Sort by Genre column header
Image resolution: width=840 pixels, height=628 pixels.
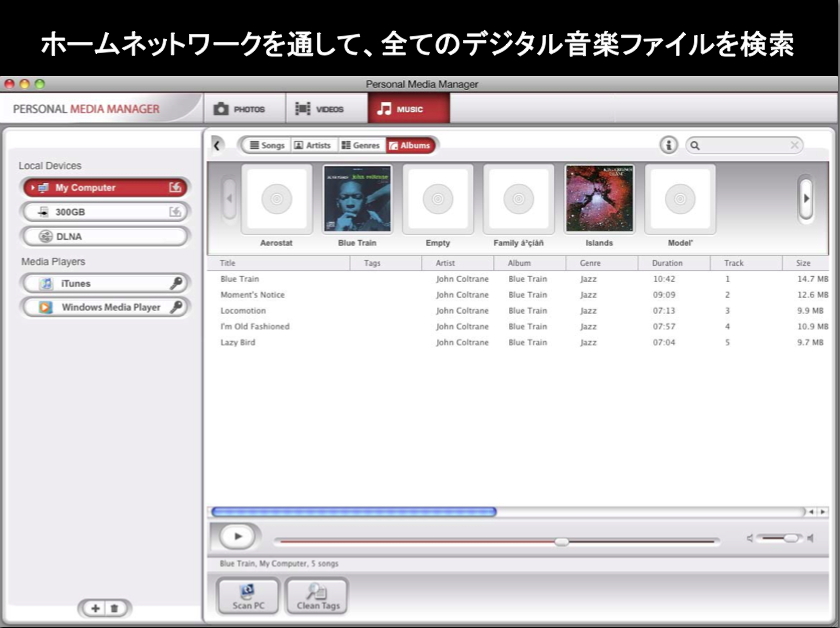pyautogui.click(x=602, y=263)
